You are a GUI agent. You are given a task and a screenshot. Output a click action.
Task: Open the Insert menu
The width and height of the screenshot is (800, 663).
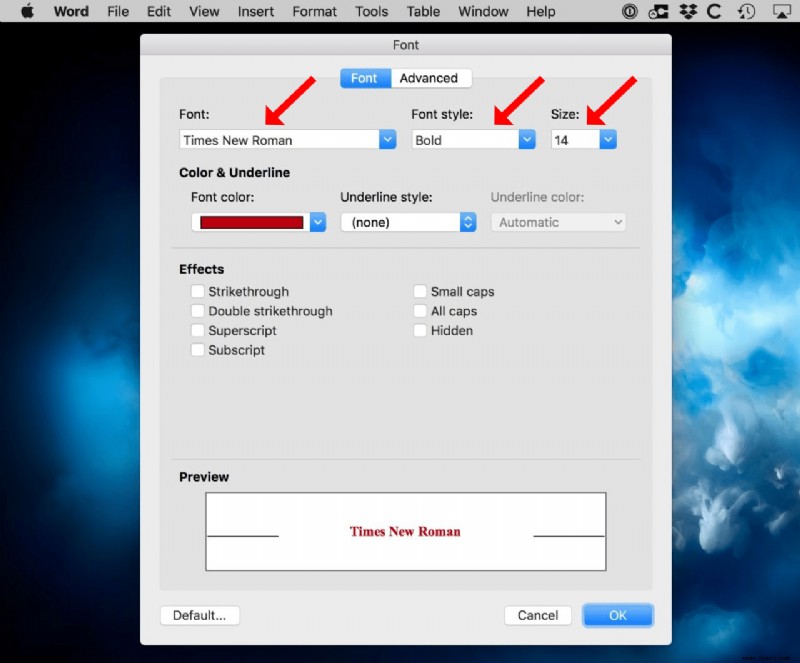[x=256, y=11]
